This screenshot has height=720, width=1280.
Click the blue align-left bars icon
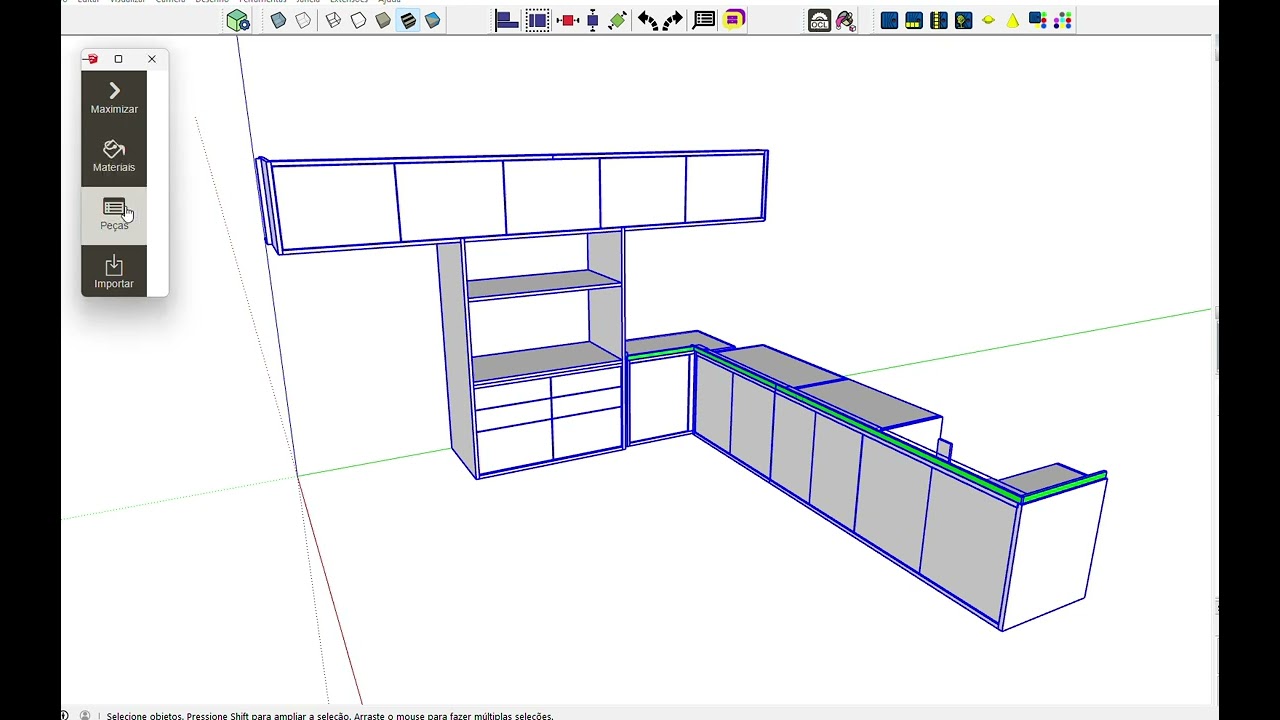pyautogui.click(x=507, y=20)
